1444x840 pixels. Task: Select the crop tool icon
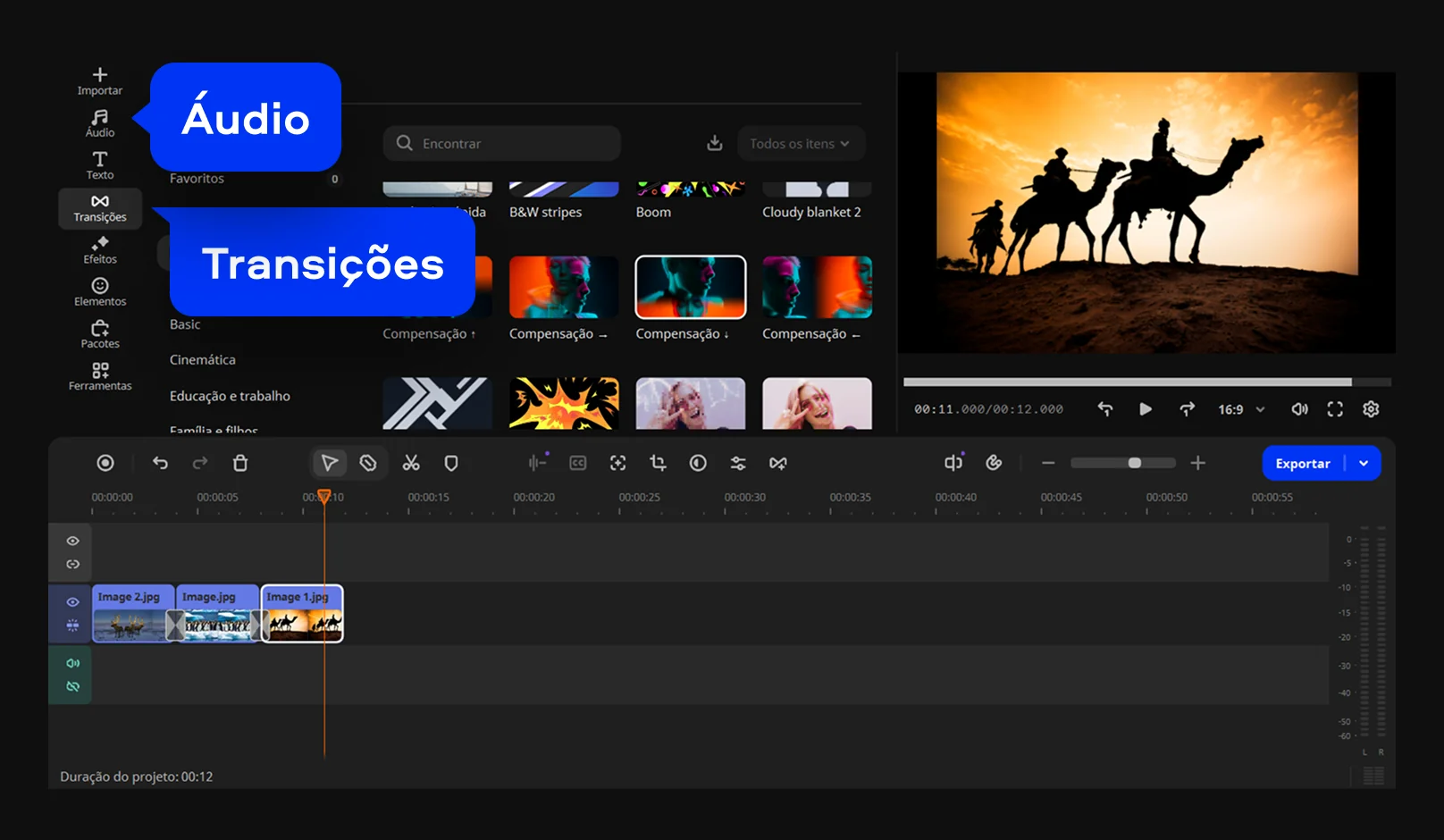point(659,463)
